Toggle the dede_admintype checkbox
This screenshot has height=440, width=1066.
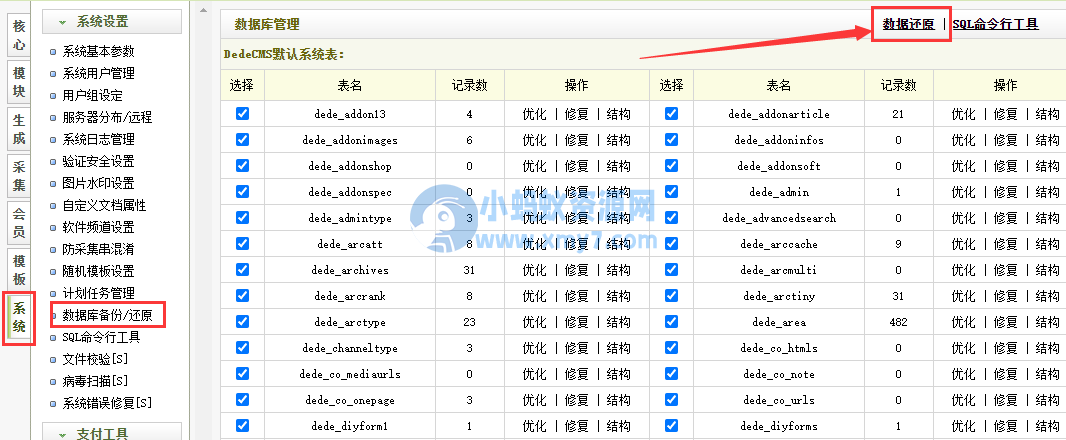tap(242, 218)
